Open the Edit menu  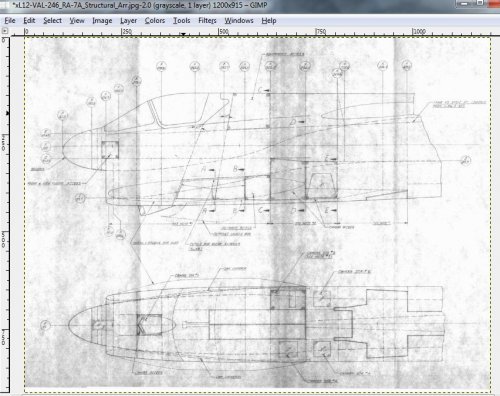pos(29,21)
